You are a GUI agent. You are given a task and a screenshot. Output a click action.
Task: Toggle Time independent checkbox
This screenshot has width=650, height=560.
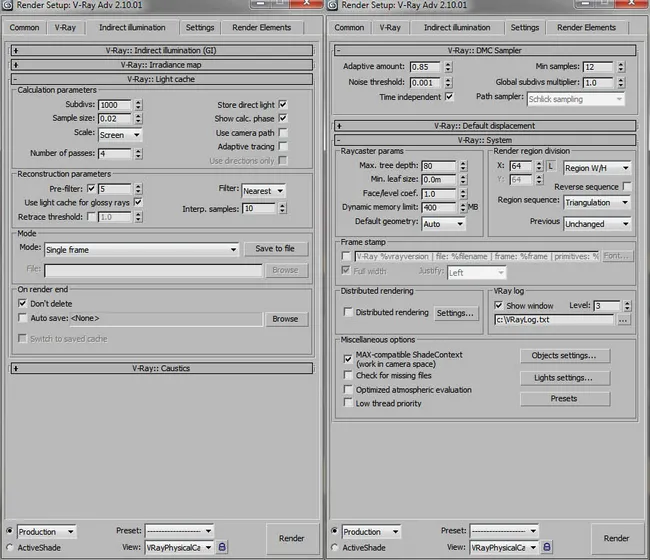pos(449,97)
